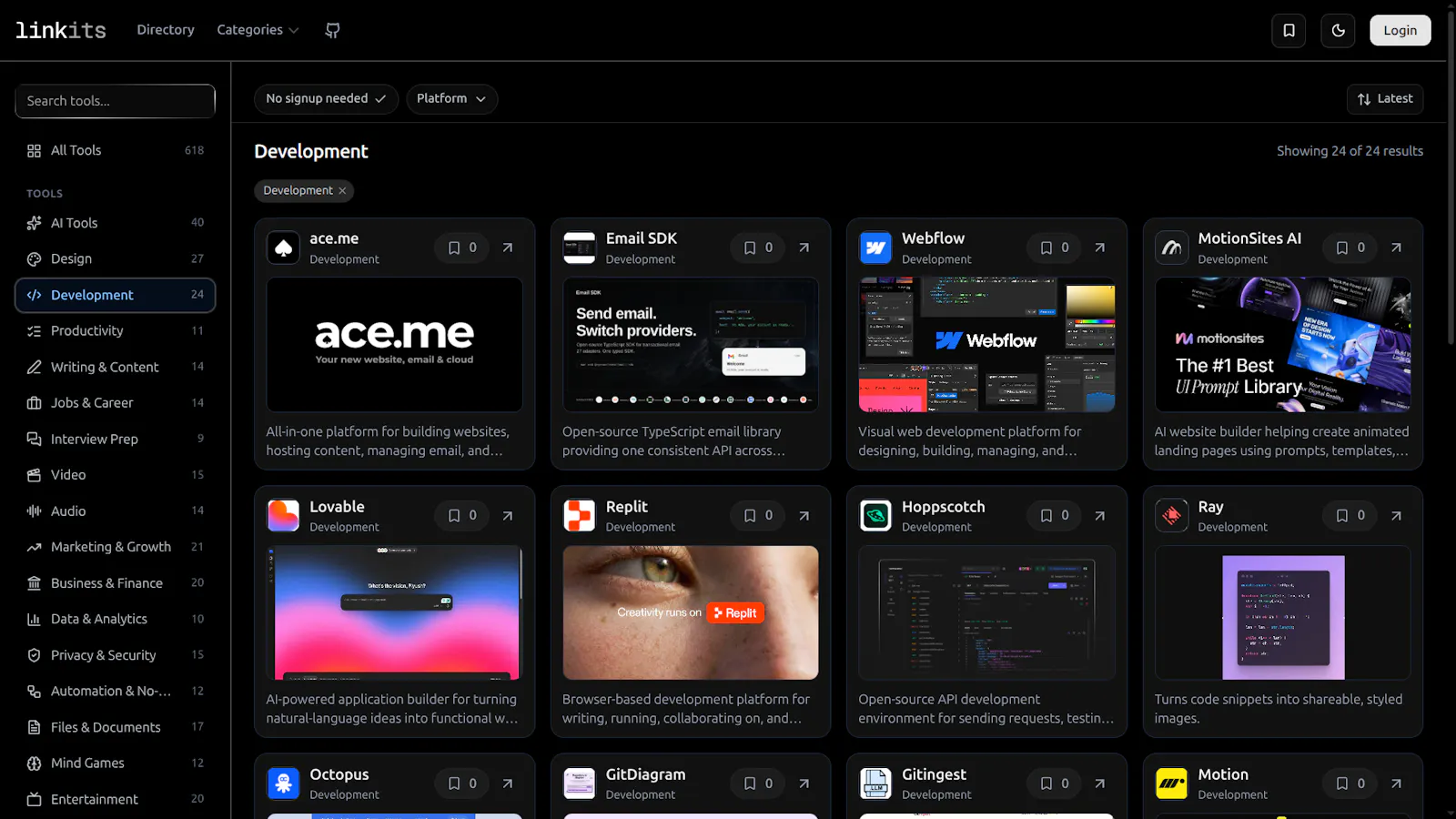Screen dimensions: 1456x819
Task: Click the linkits logo
Action: (x=61, y=30)
